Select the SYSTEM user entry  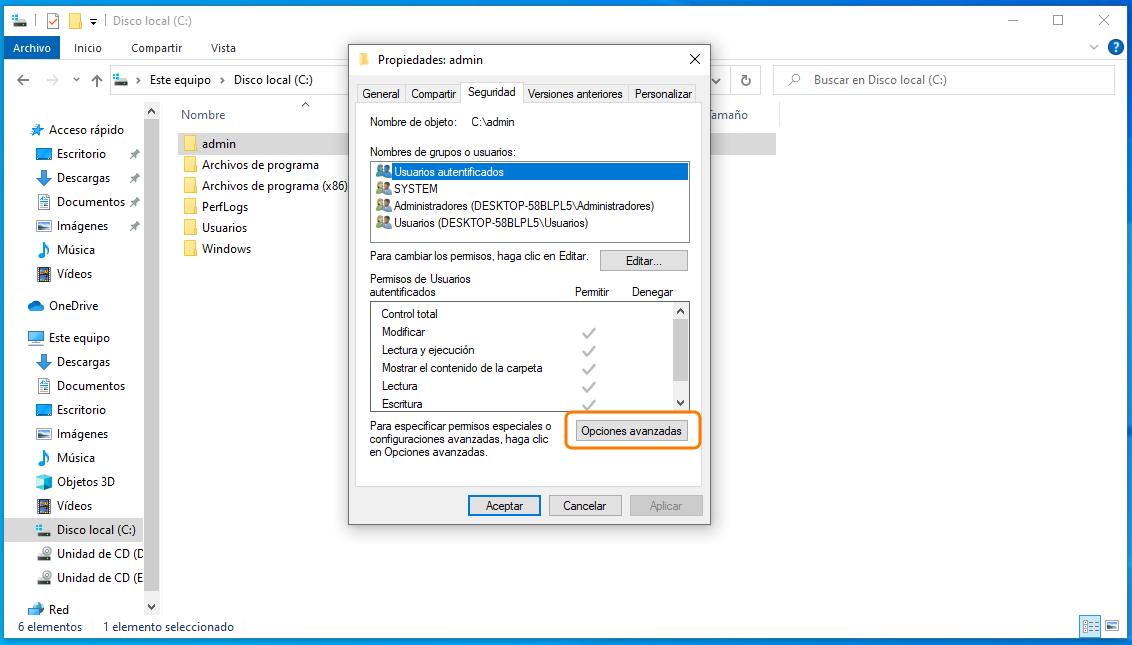tap(415, 189)
